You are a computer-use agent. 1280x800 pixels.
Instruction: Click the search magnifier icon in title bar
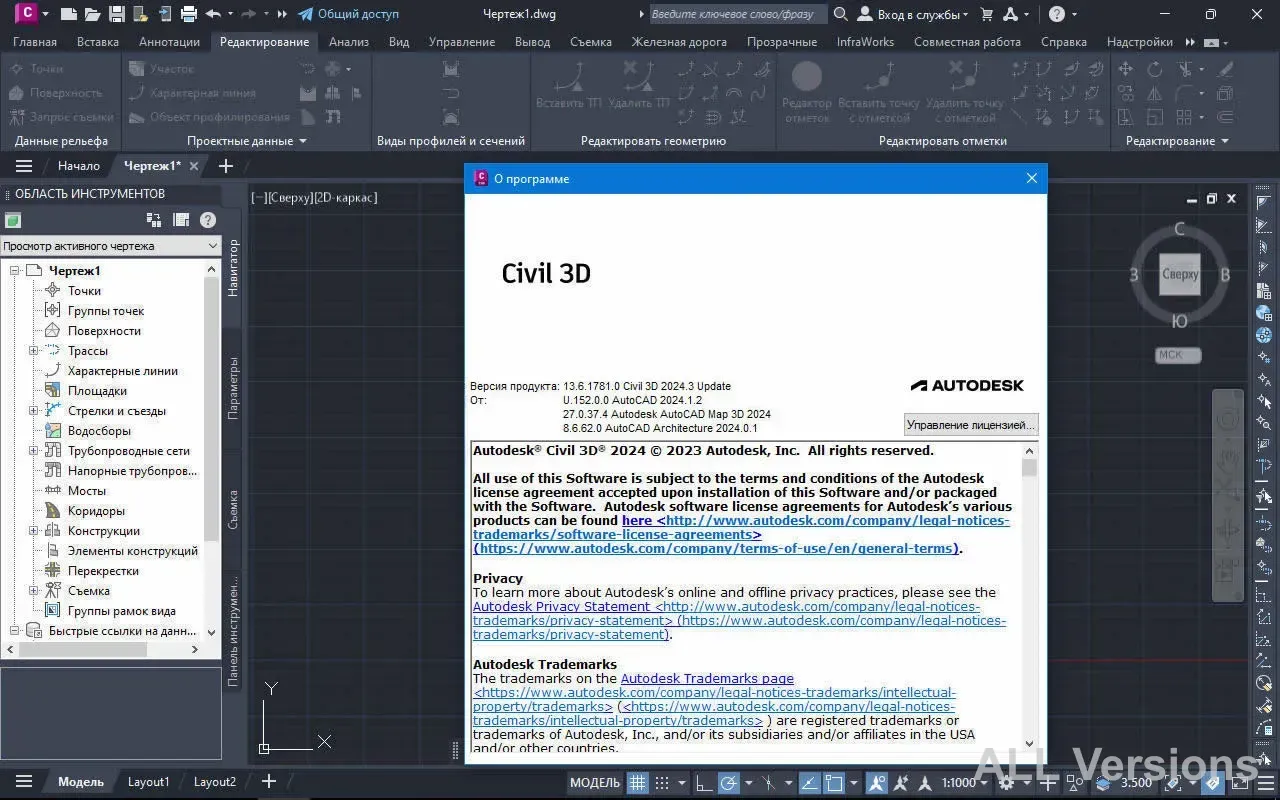840,14
